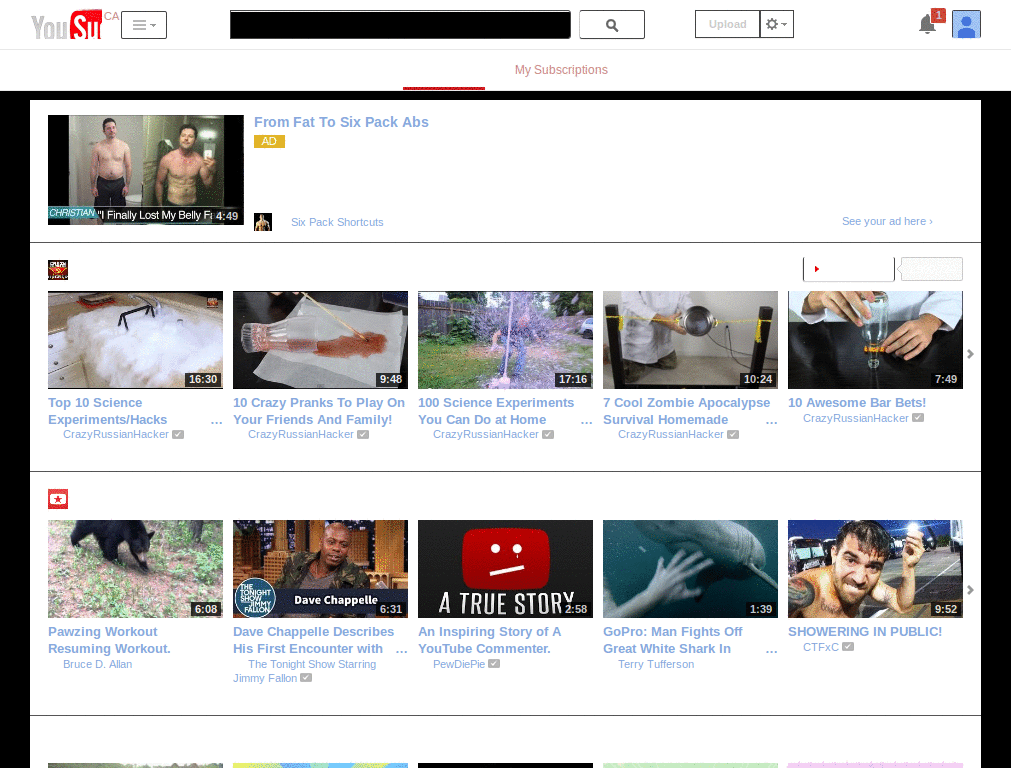Click the red play subscribe button

848,269
